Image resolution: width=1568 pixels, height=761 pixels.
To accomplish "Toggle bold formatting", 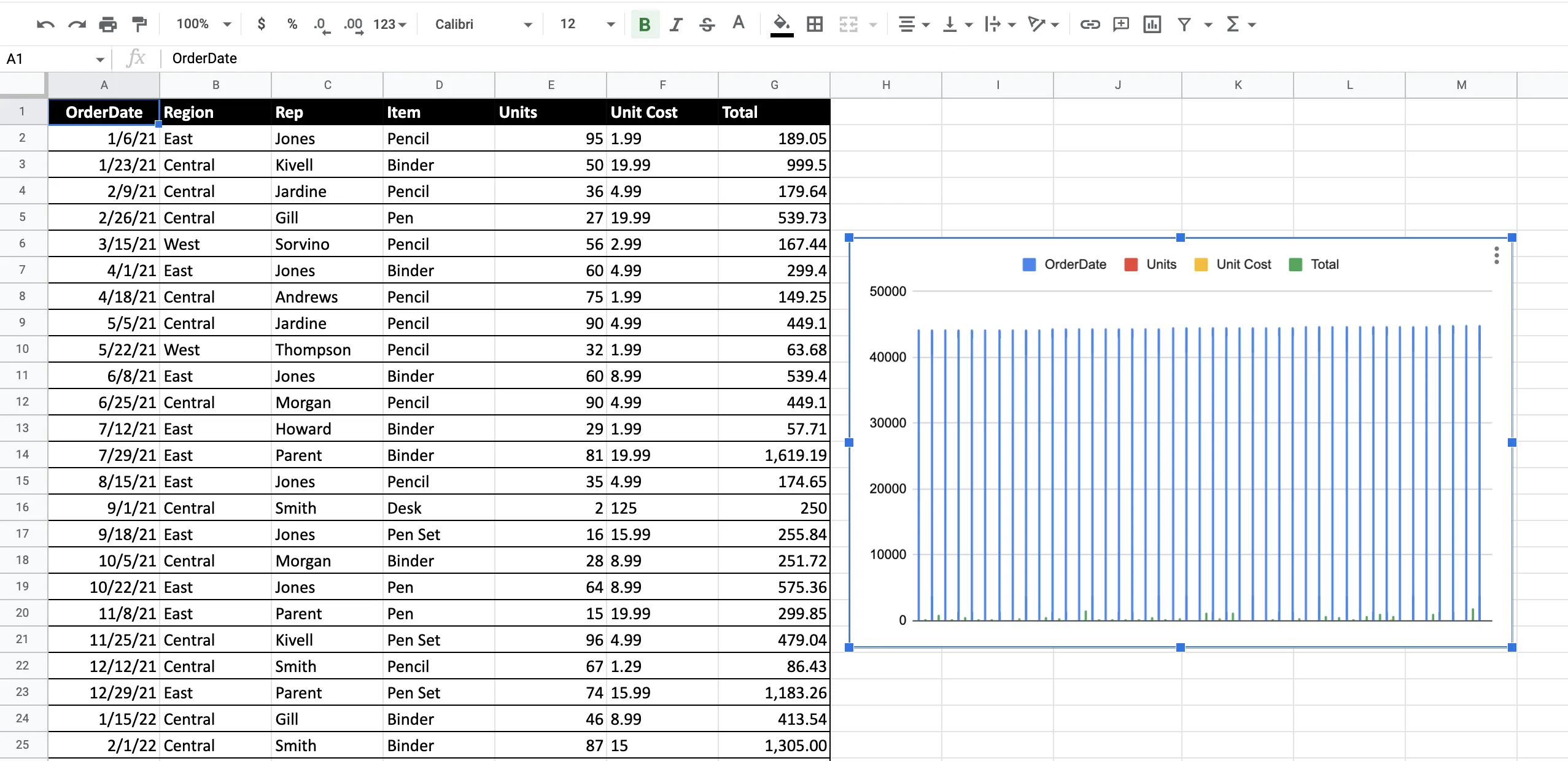I will click(x=644, y=24).
